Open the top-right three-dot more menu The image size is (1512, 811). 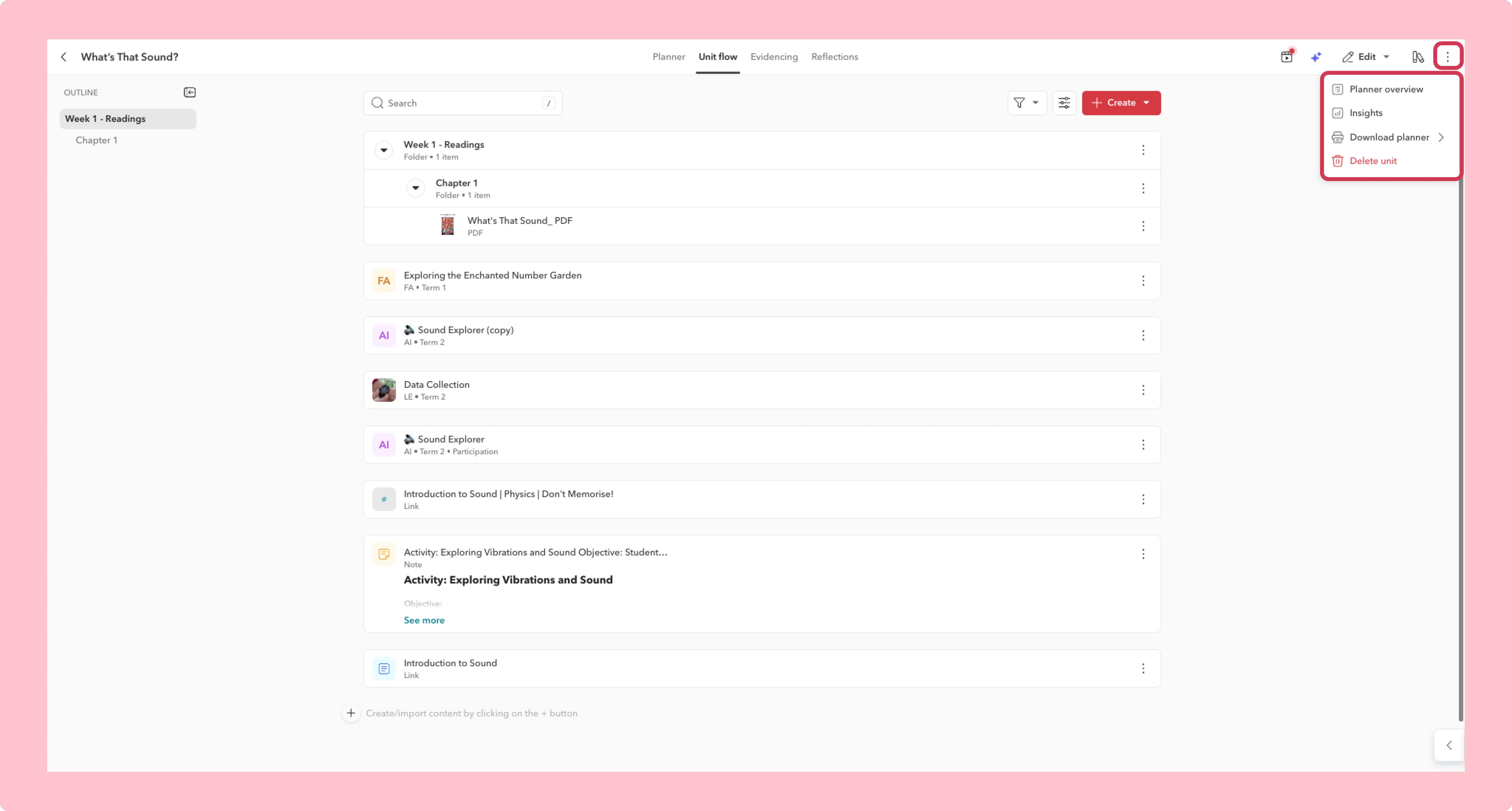[1448, 57]
